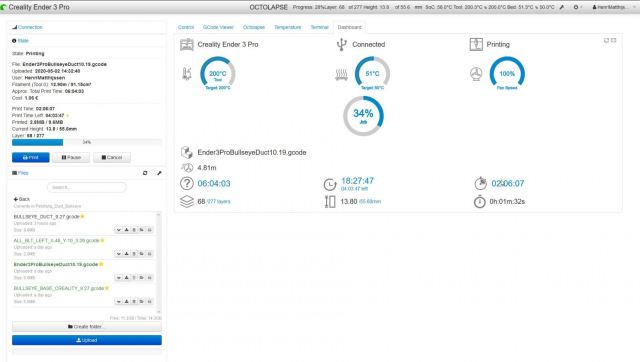The height and width of the screenshot is (362, 640).
Task: Click the 100% fan speed gauge
Action: 507,74
